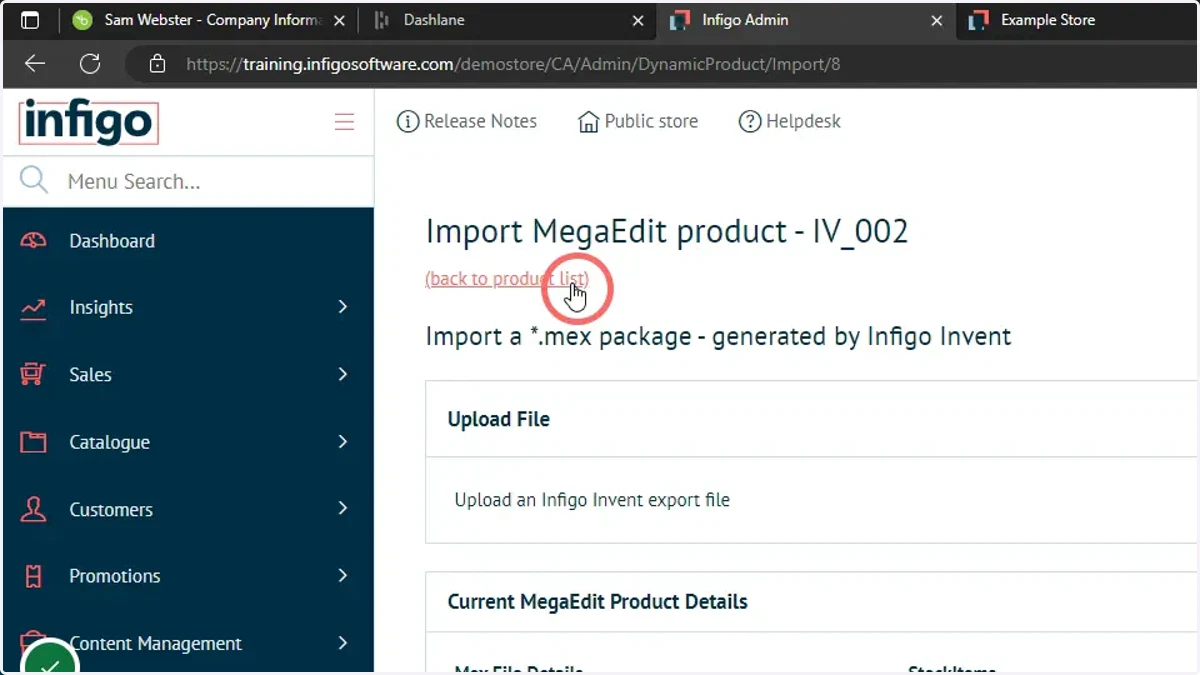Click the Public store house icon
This screenshot has width=1200, height=675.
589,122
